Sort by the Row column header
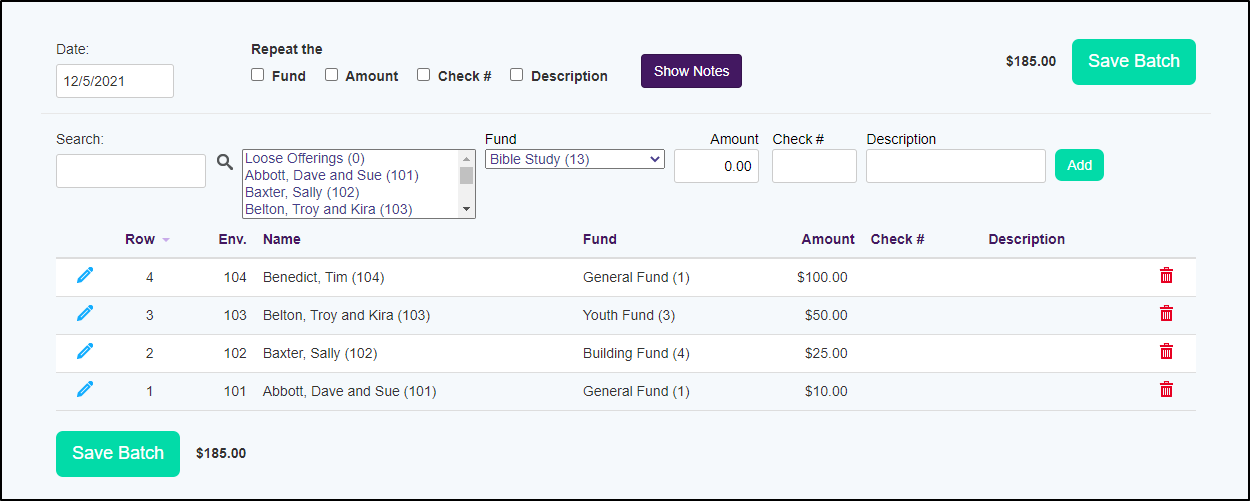The image size is (1250, 501). tap(140, 239)
